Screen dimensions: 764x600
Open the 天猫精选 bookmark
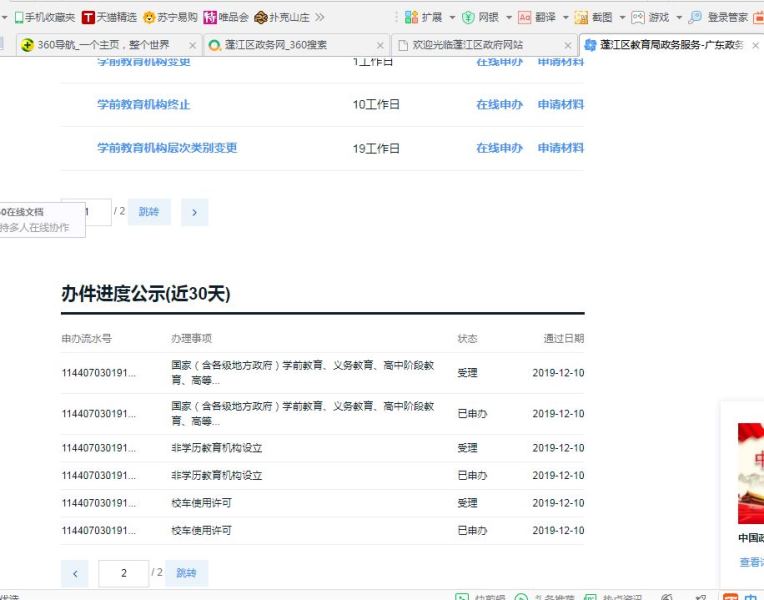110,18
